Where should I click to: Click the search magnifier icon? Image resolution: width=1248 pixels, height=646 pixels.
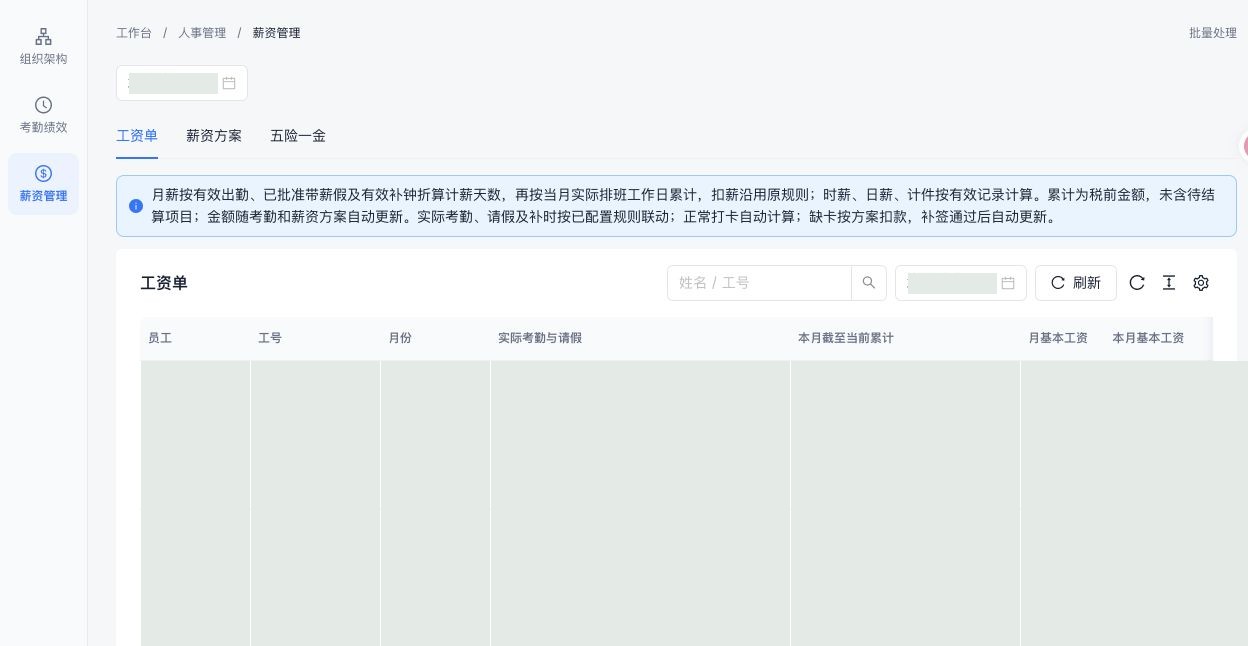tap(869, 283)
